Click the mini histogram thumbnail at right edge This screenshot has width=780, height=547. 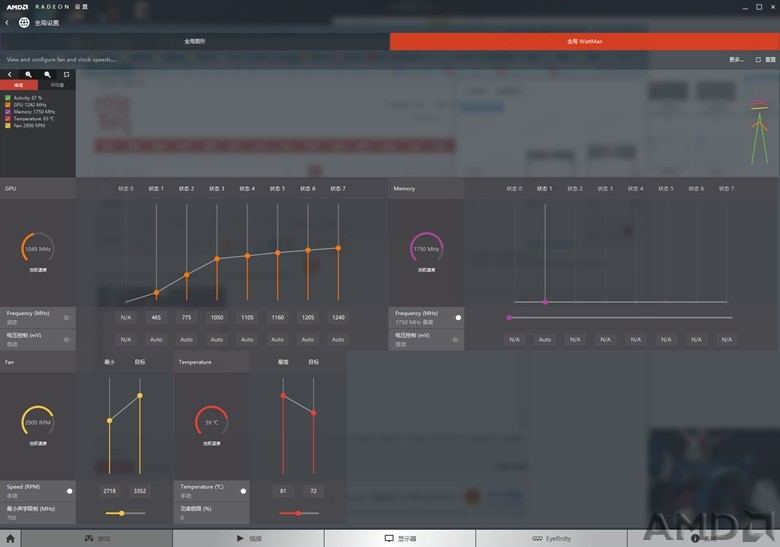click(x=760, y=132)
